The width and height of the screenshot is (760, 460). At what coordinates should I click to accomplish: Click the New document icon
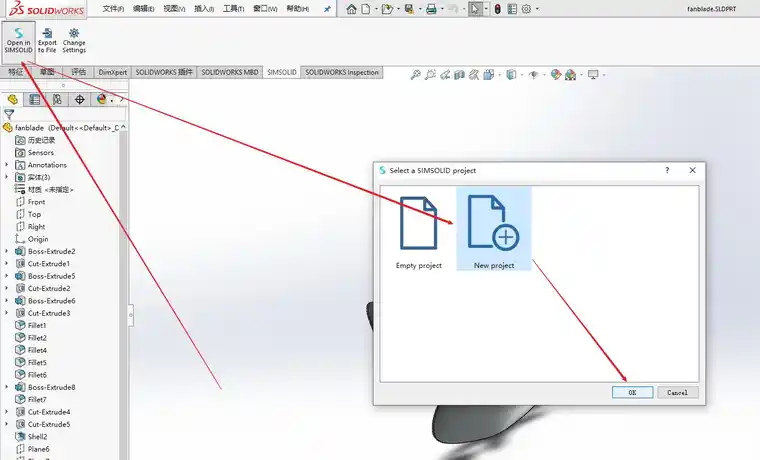coord(366,9)
